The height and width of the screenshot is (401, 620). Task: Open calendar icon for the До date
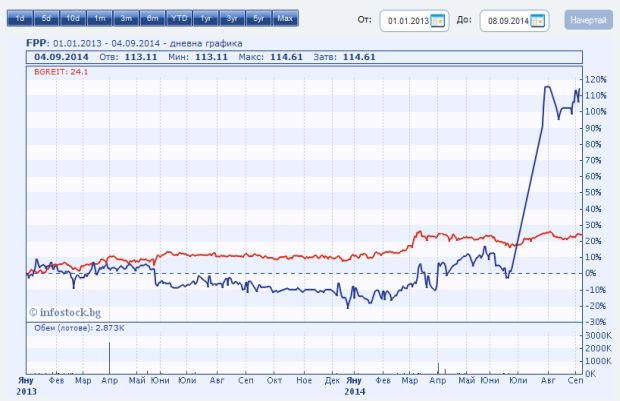537,21
